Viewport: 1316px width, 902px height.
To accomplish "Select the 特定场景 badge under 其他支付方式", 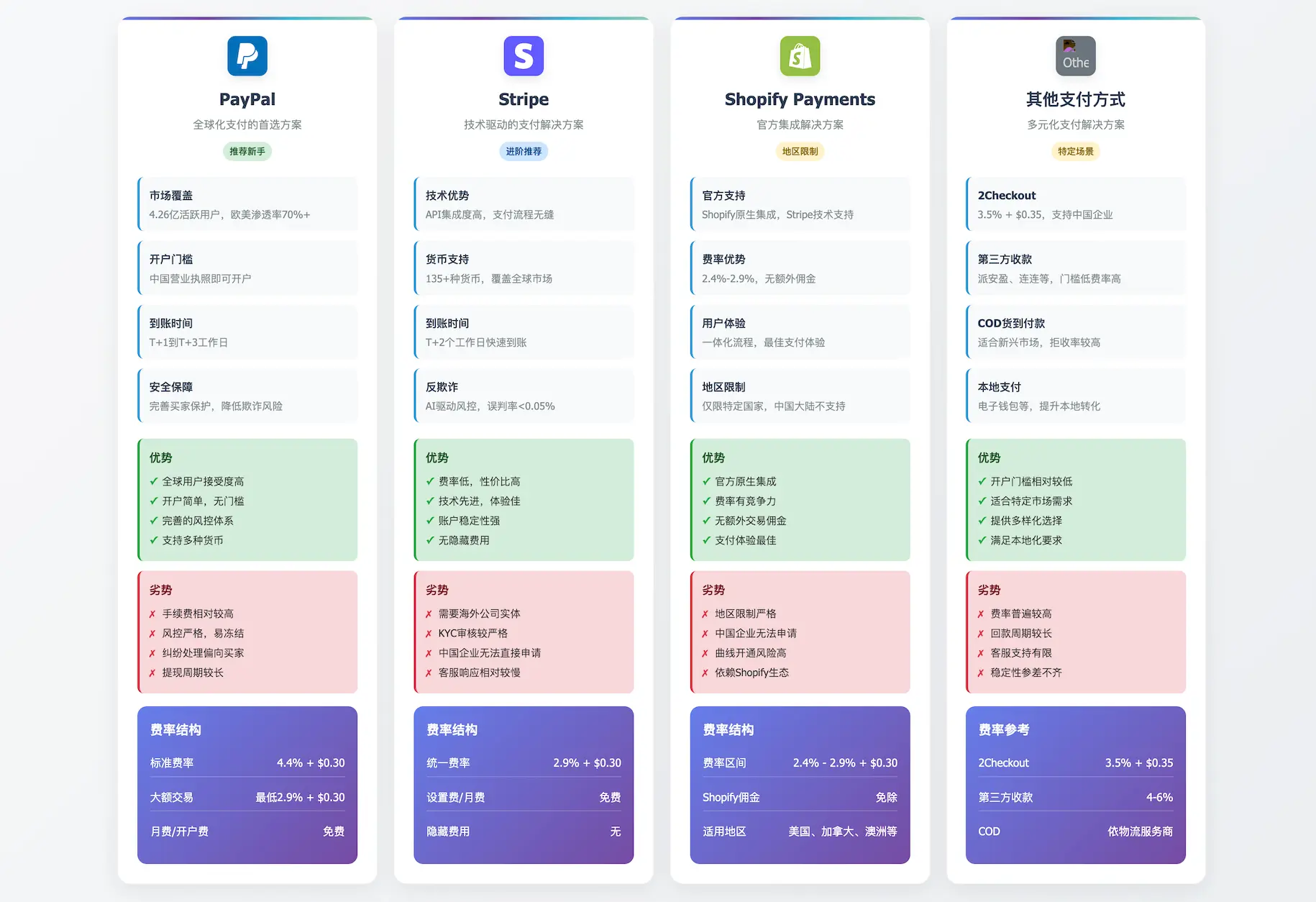I will coord(1076,151).
